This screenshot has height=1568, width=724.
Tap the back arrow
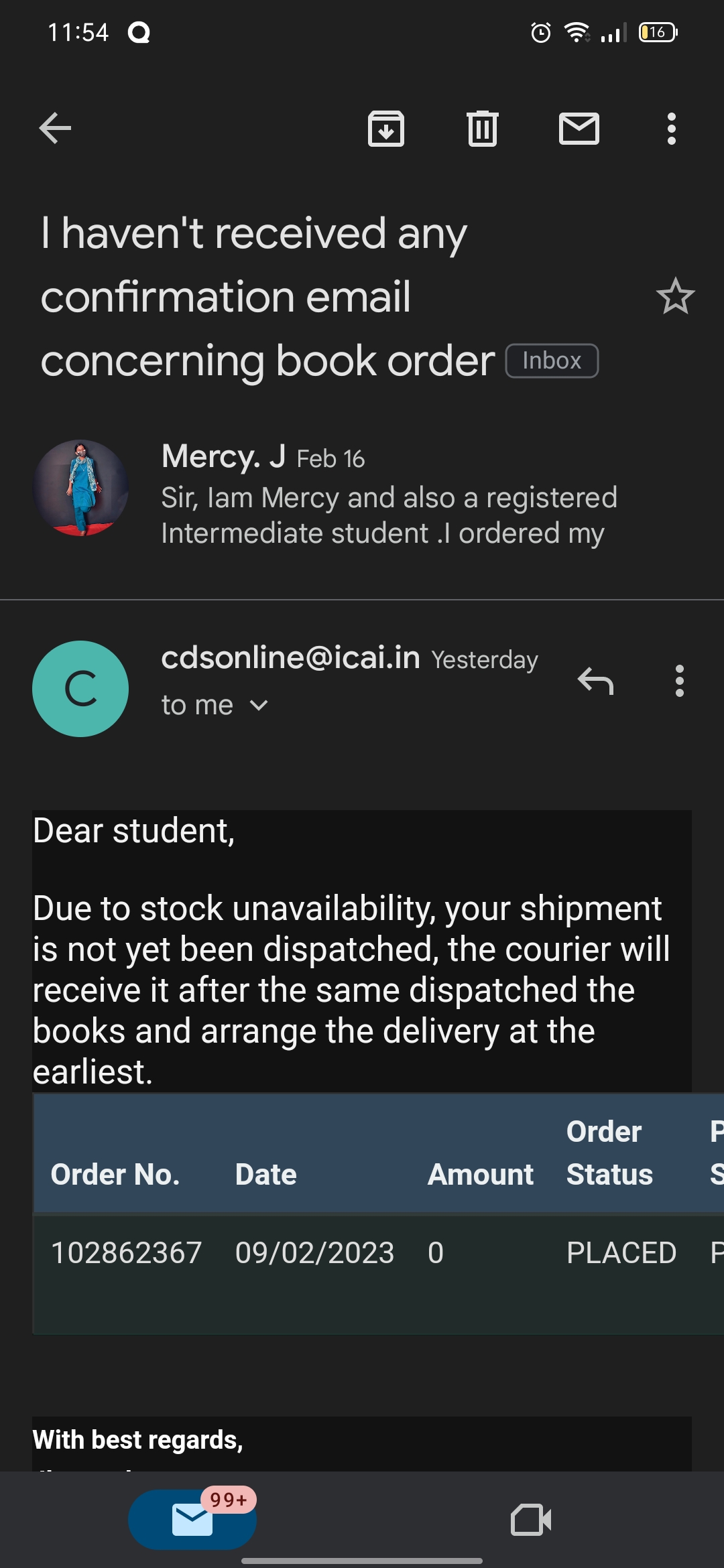[x=55, y=128]
